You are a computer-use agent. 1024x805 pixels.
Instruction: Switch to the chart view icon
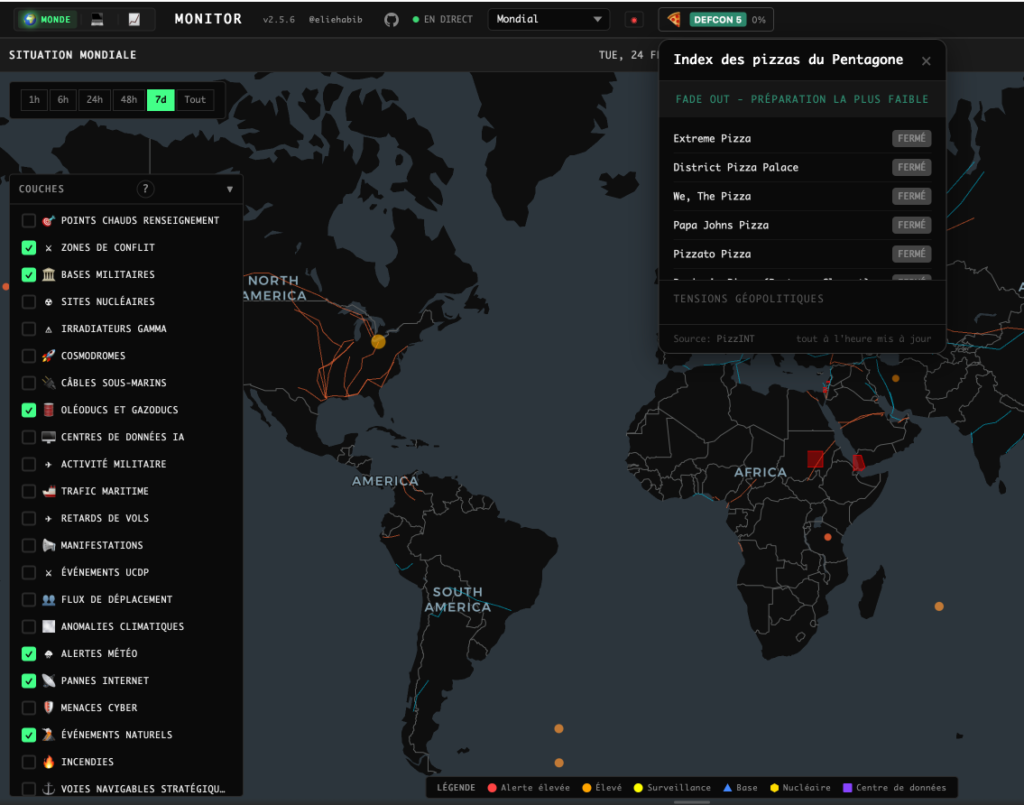tap(134, 19)
